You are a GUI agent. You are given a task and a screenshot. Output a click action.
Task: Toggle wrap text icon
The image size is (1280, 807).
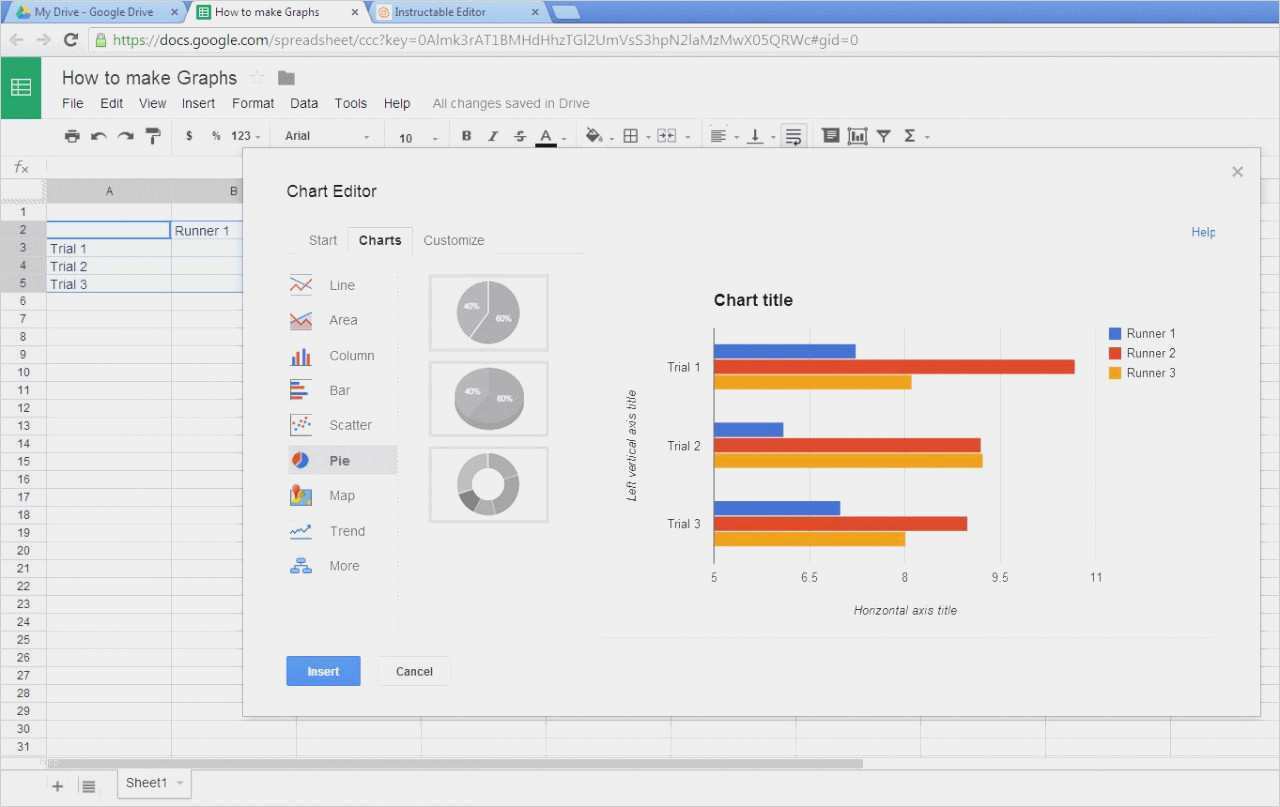793,136
